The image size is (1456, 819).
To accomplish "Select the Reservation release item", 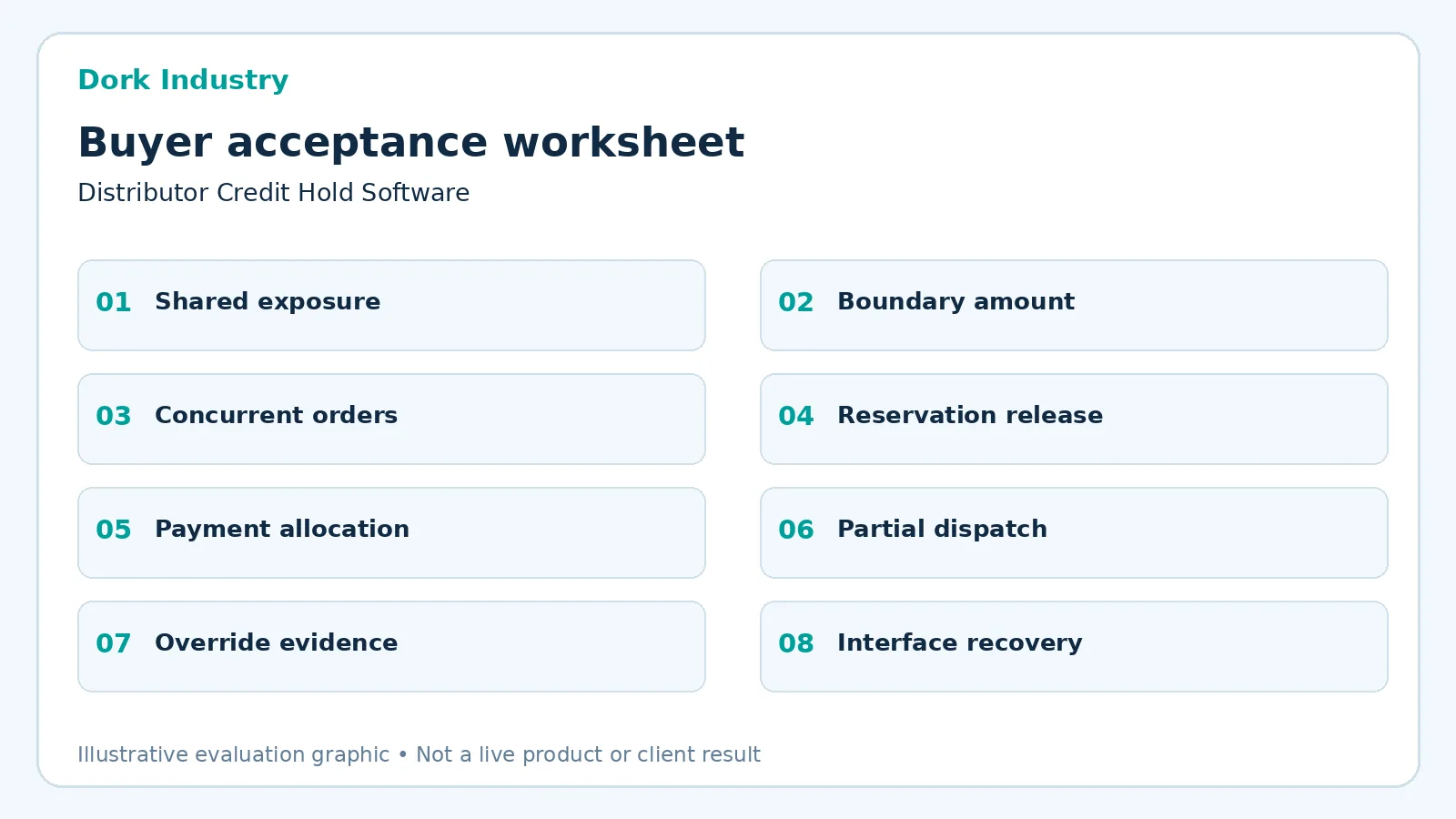I will 1074,420.
